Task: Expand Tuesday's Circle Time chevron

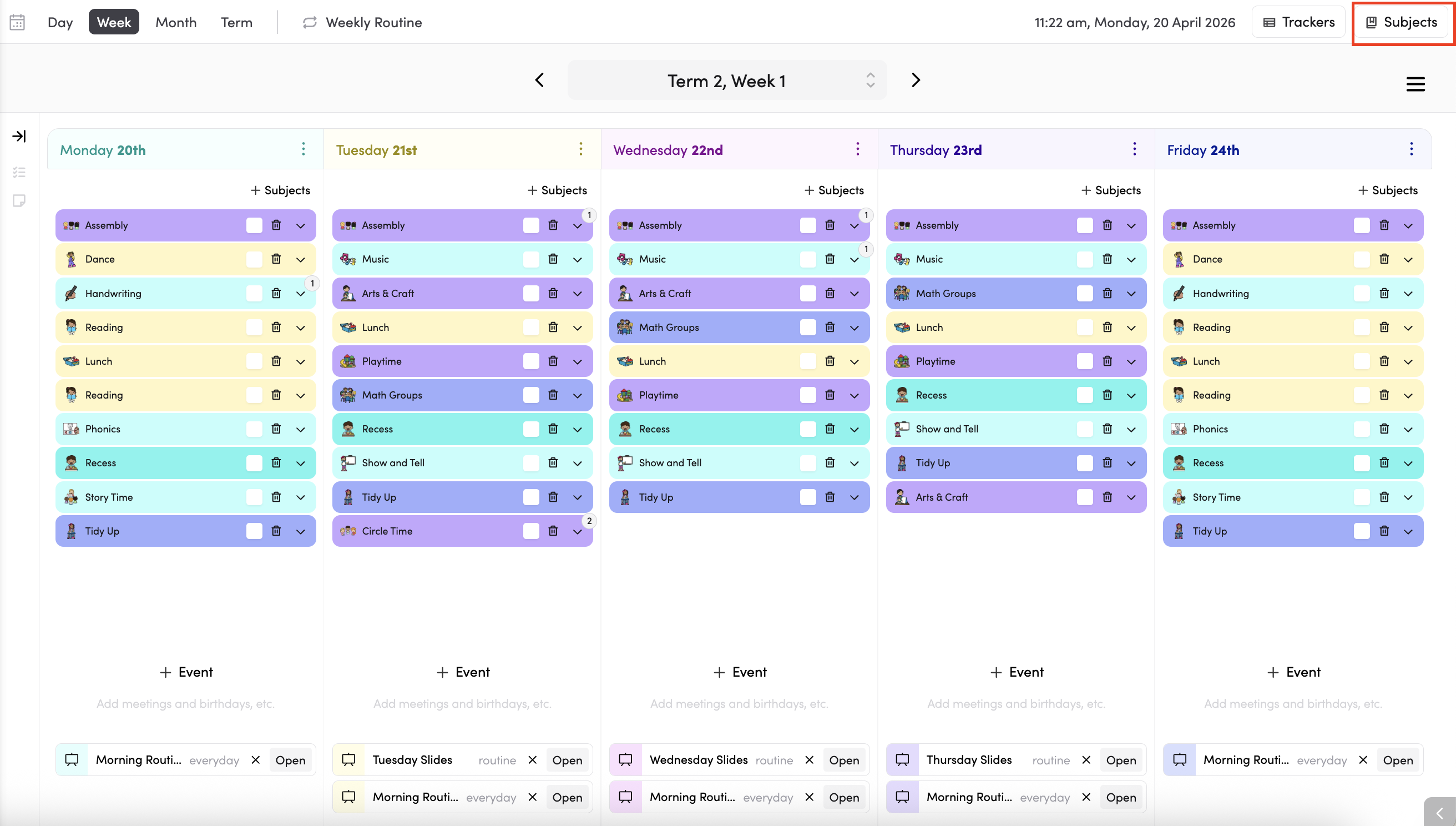Action: coord(577,532)
